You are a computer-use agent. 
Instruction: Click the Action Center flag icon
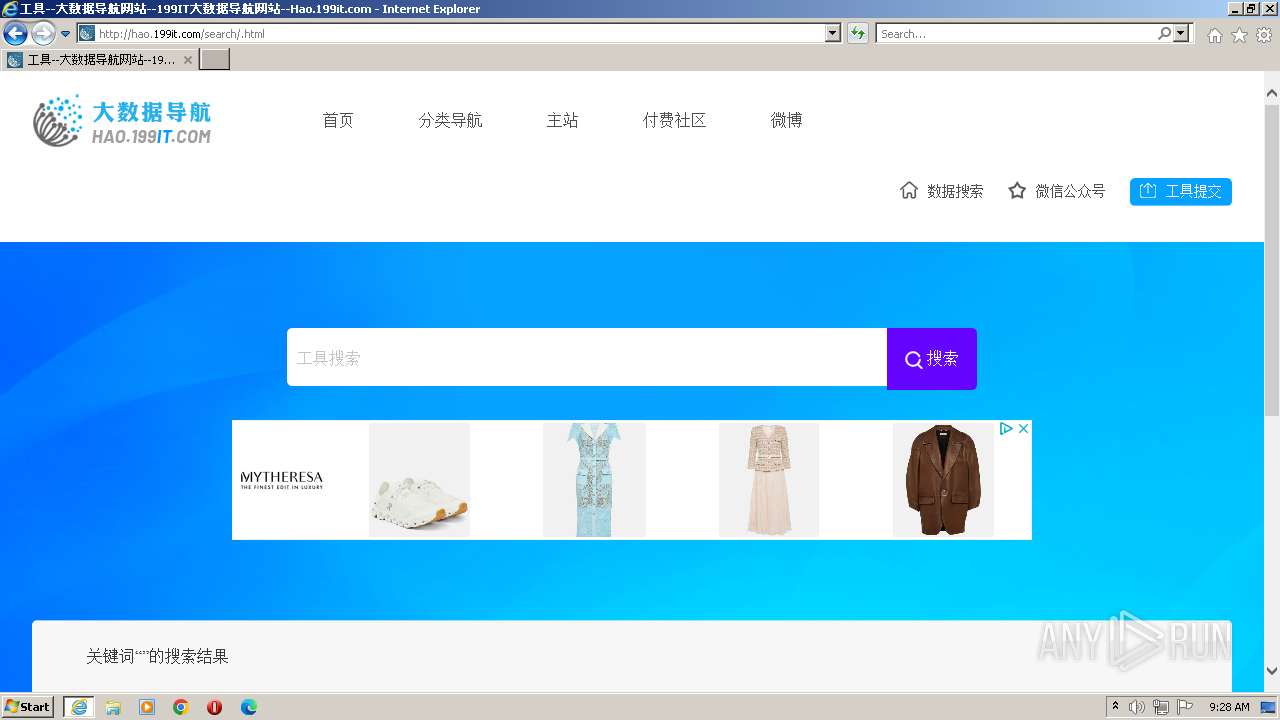pyautogui.click(x=1185, y=707)
